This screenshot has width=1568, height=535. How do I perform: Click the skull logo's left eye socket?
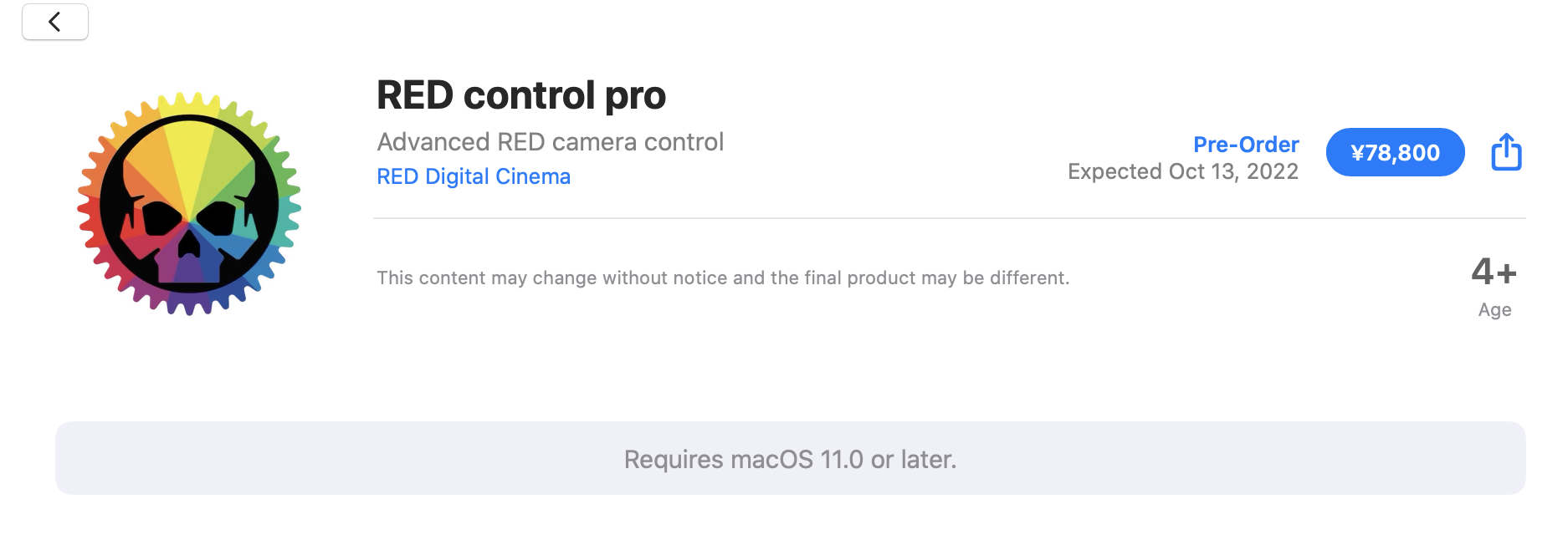(x=161, y=218)
